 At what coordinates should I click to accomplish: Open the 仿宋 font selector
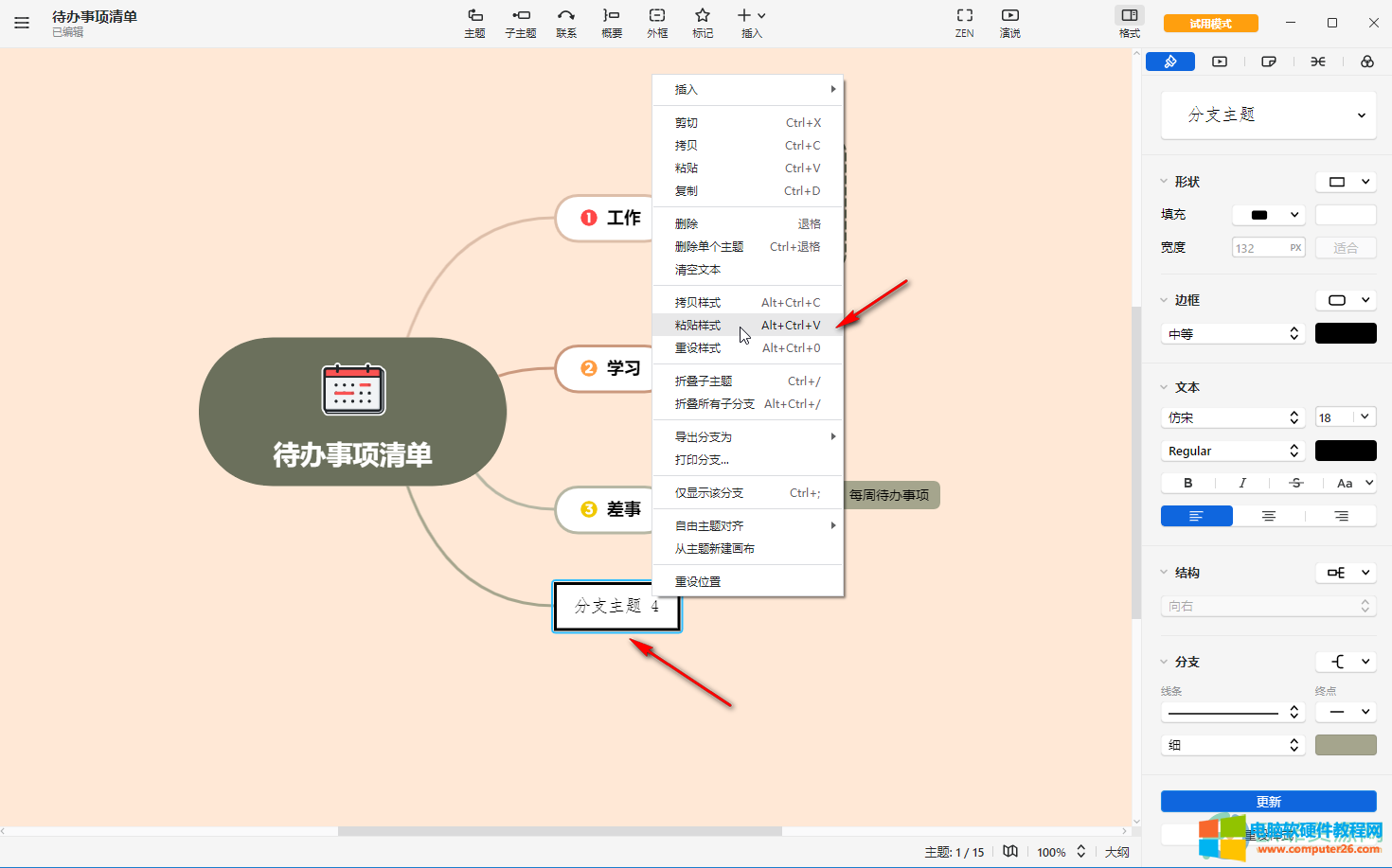click(1233, 417)
